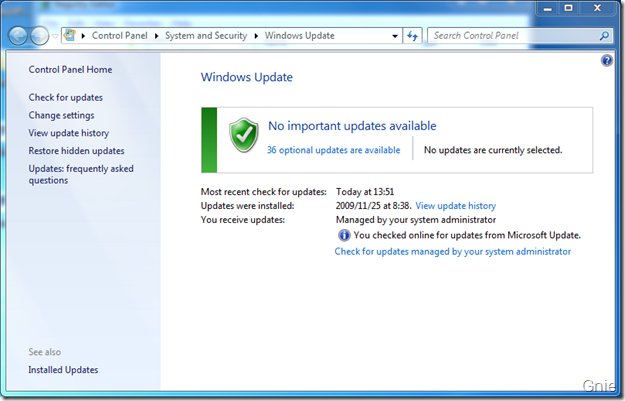The image size is (625, 401).
Task: Click the Refresh button beside address bar
Action: click(x=413, y=36)
